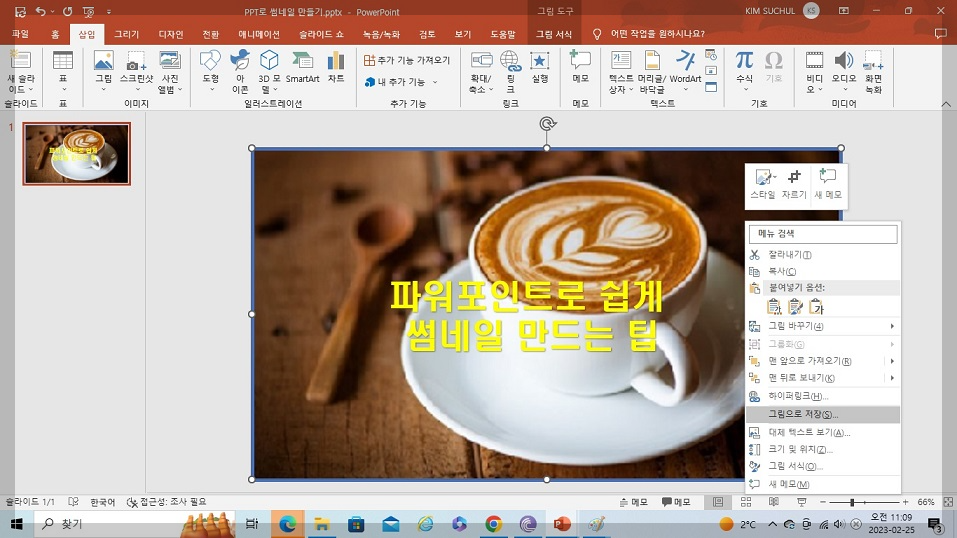Expand 맨 뒤로 보내기 submenu arrow
This screenshot has width=957, height=538.
pyautogui.click(x=892, y=378)
